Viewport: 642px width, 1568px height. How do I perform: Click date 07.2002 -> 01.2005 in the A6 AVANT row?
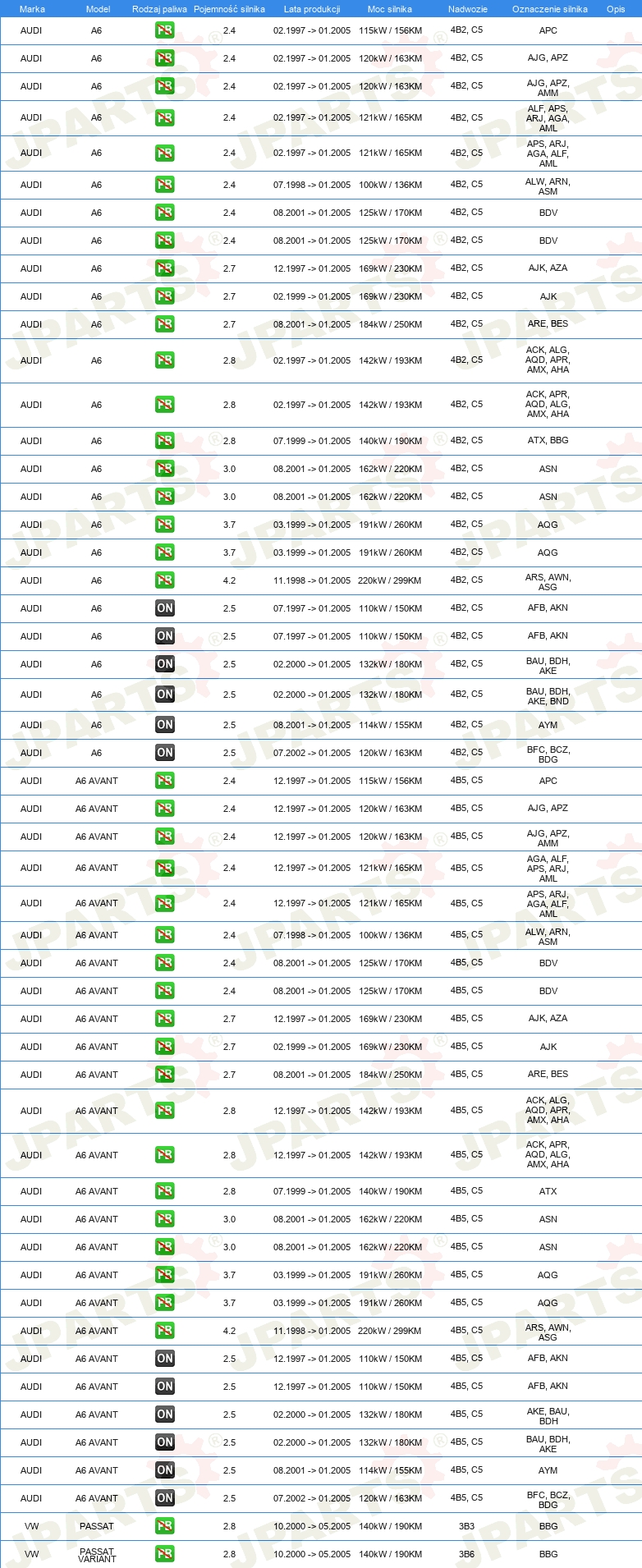(x=312, y=1498)
